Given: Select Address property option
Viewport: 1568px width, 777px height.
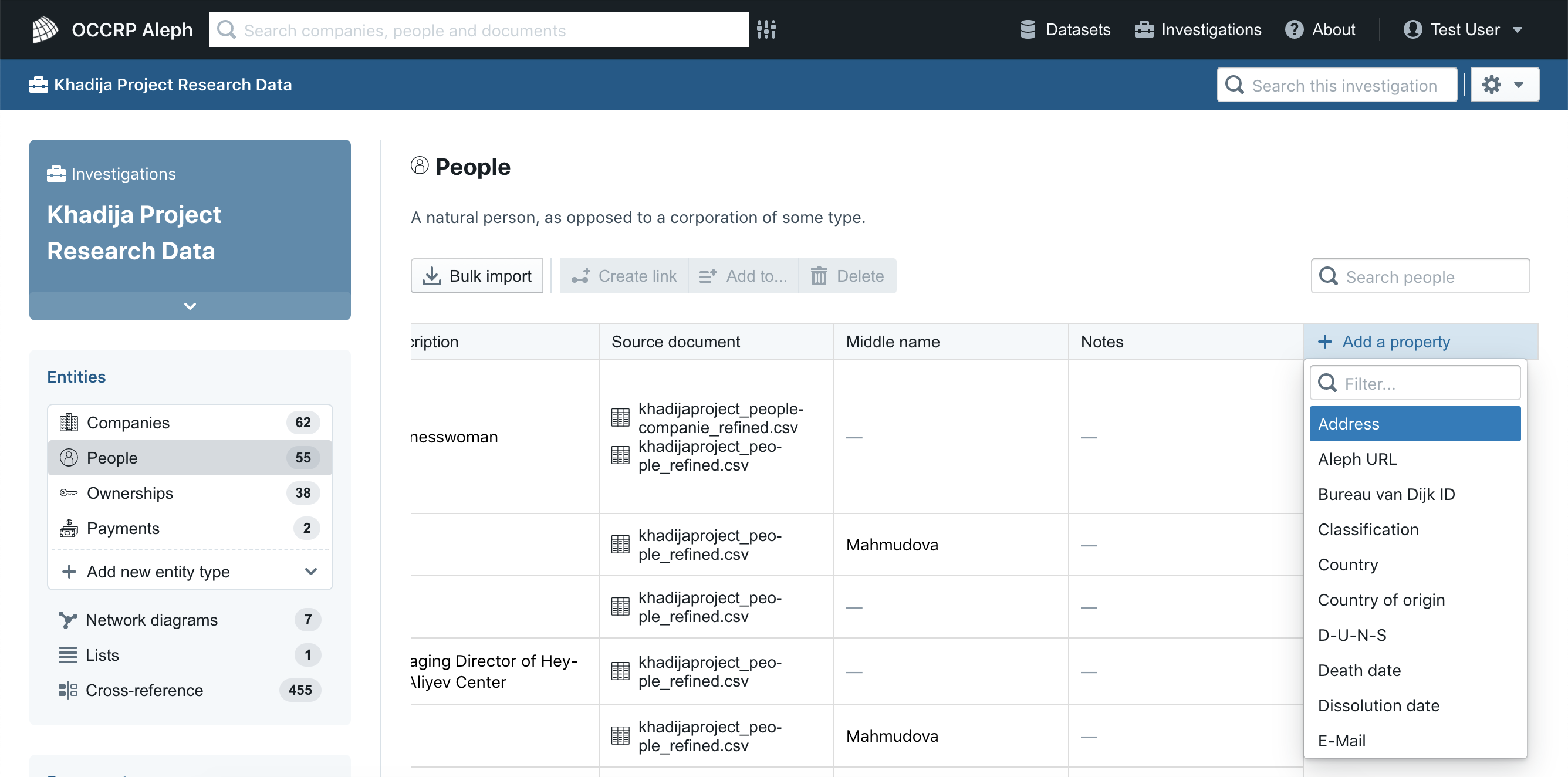Looking at the screenshot, I should pos(1415,424).
